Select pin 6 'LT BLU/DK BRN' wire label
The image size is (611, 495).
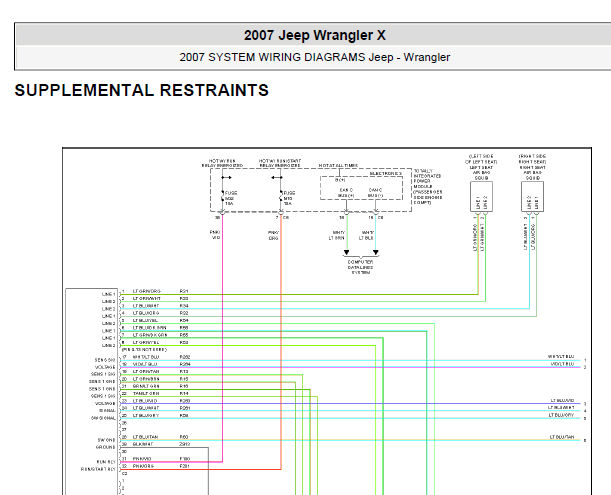click(150, 328)
